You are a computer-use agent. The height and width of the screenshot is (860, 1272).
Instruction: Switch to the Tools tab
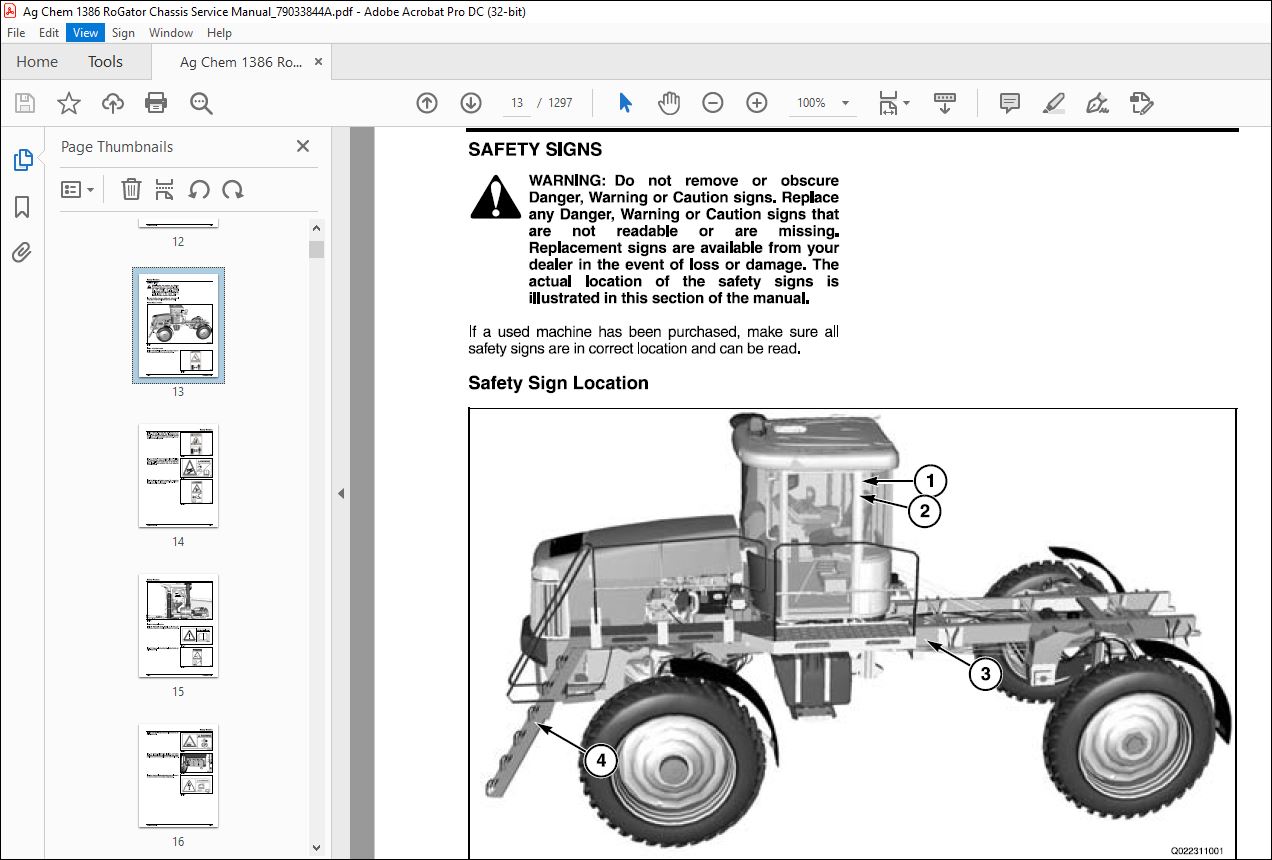click(105, 62)
